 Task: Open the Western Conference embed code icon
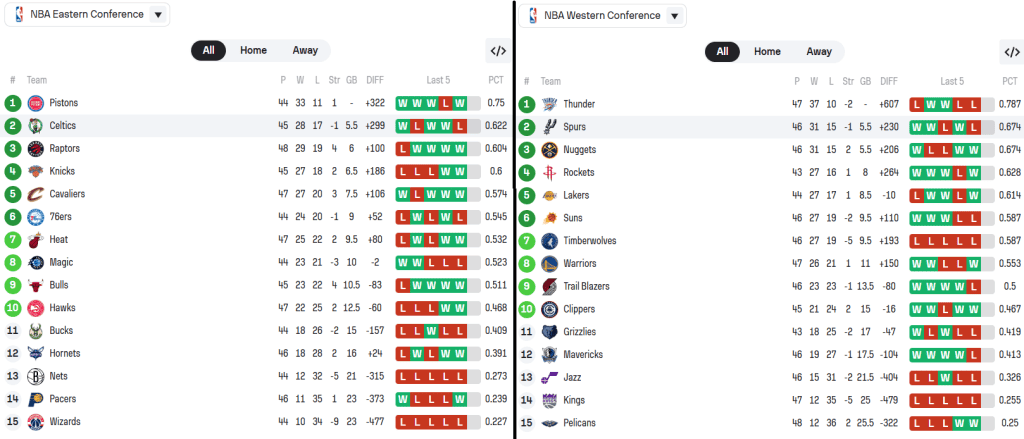(1012, 52)
